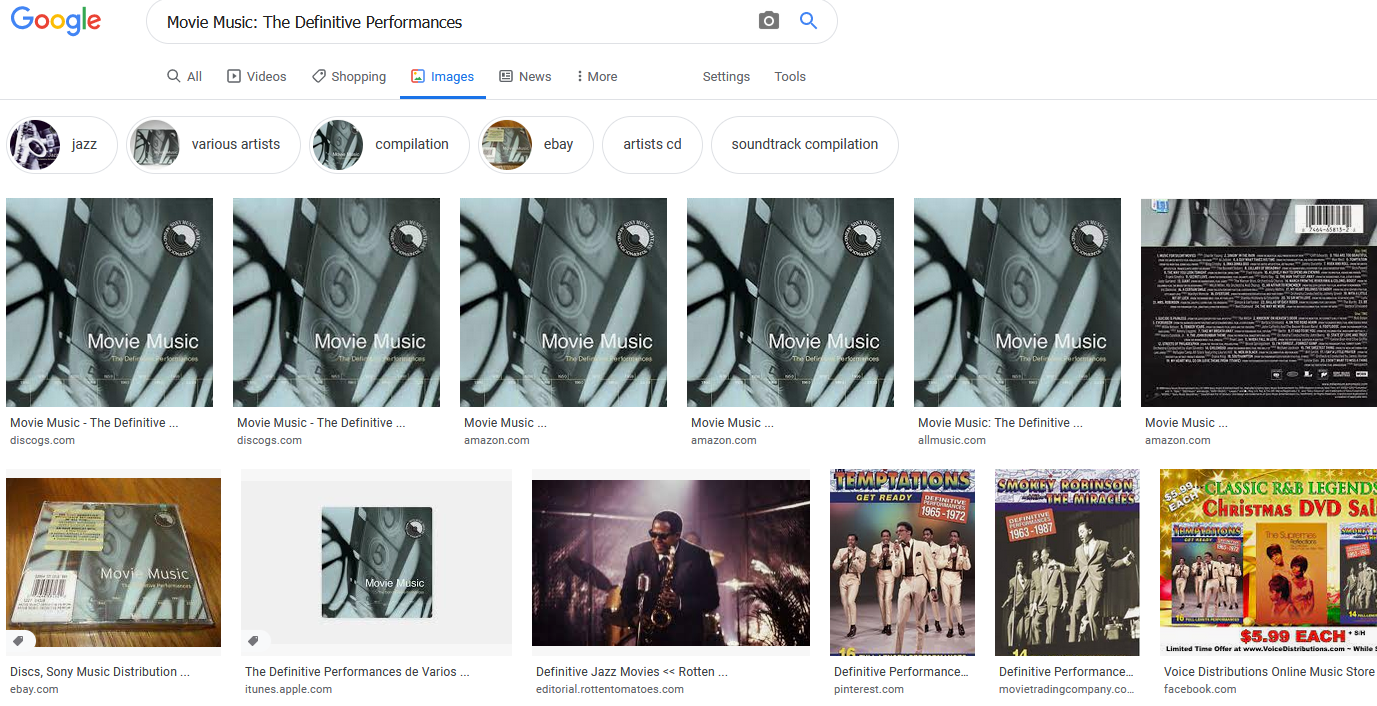Click 'Voice Distributions Online Music Store' title
Image resolution: width=1377 pixels, height=706 pixels.
[x=1269, y=672]
